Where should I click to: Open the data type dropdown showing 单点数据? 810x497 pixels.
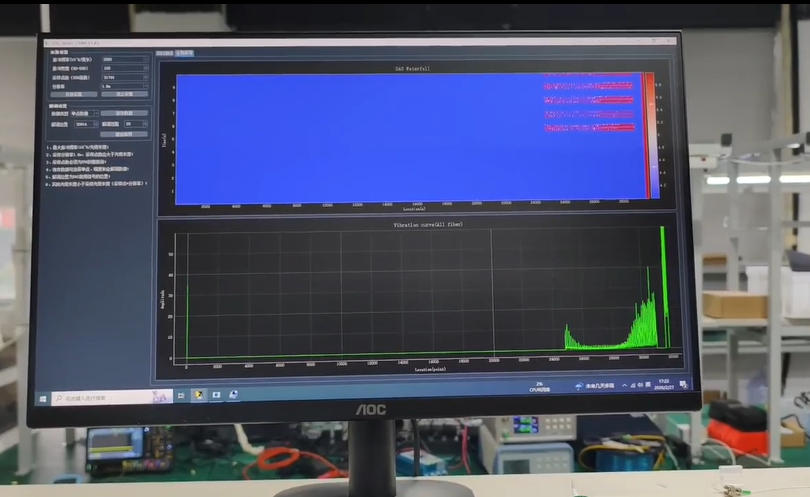click(84, 113)
